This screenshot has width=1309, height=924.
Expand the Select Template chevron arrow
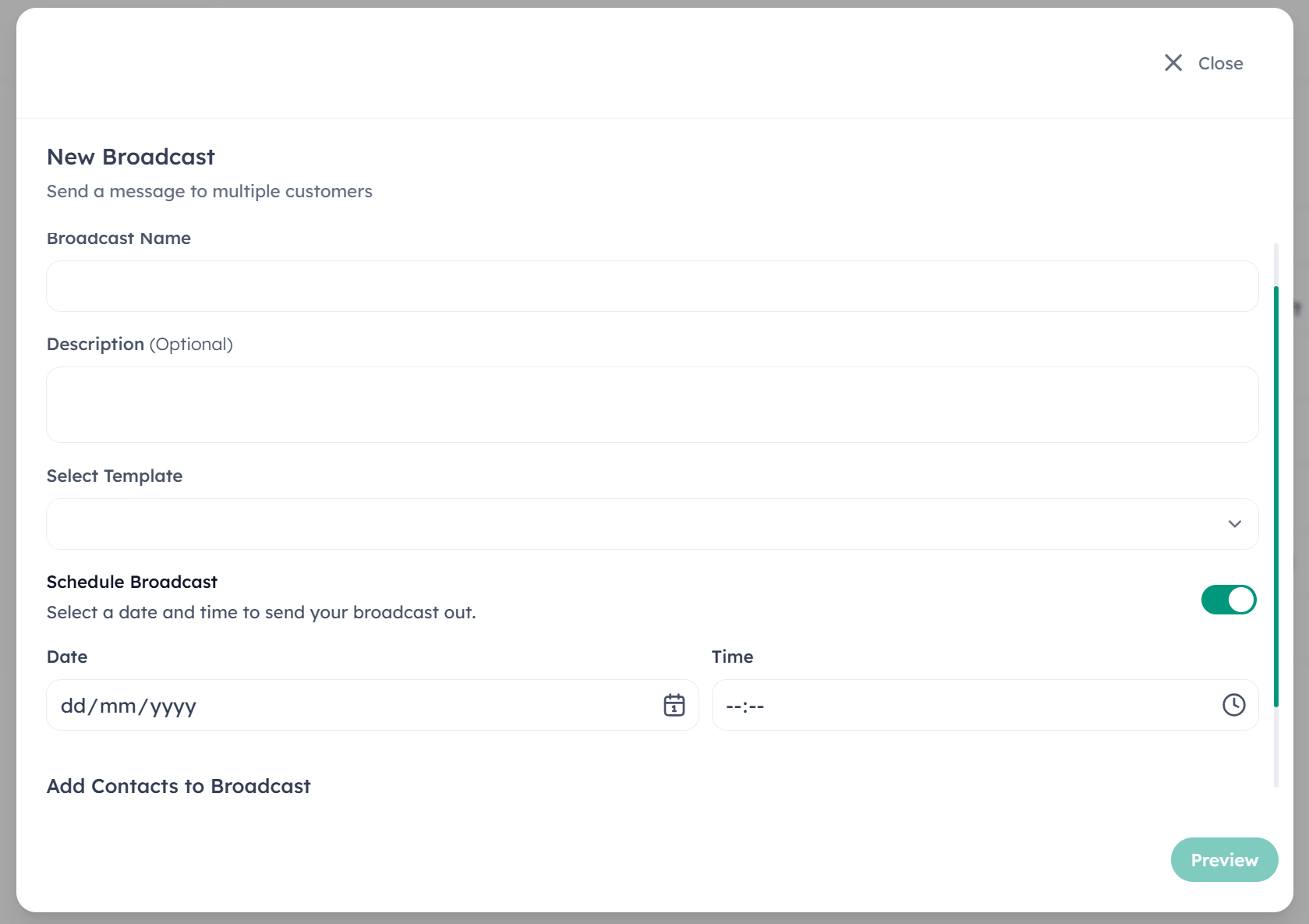click(x=1234, y=524)
